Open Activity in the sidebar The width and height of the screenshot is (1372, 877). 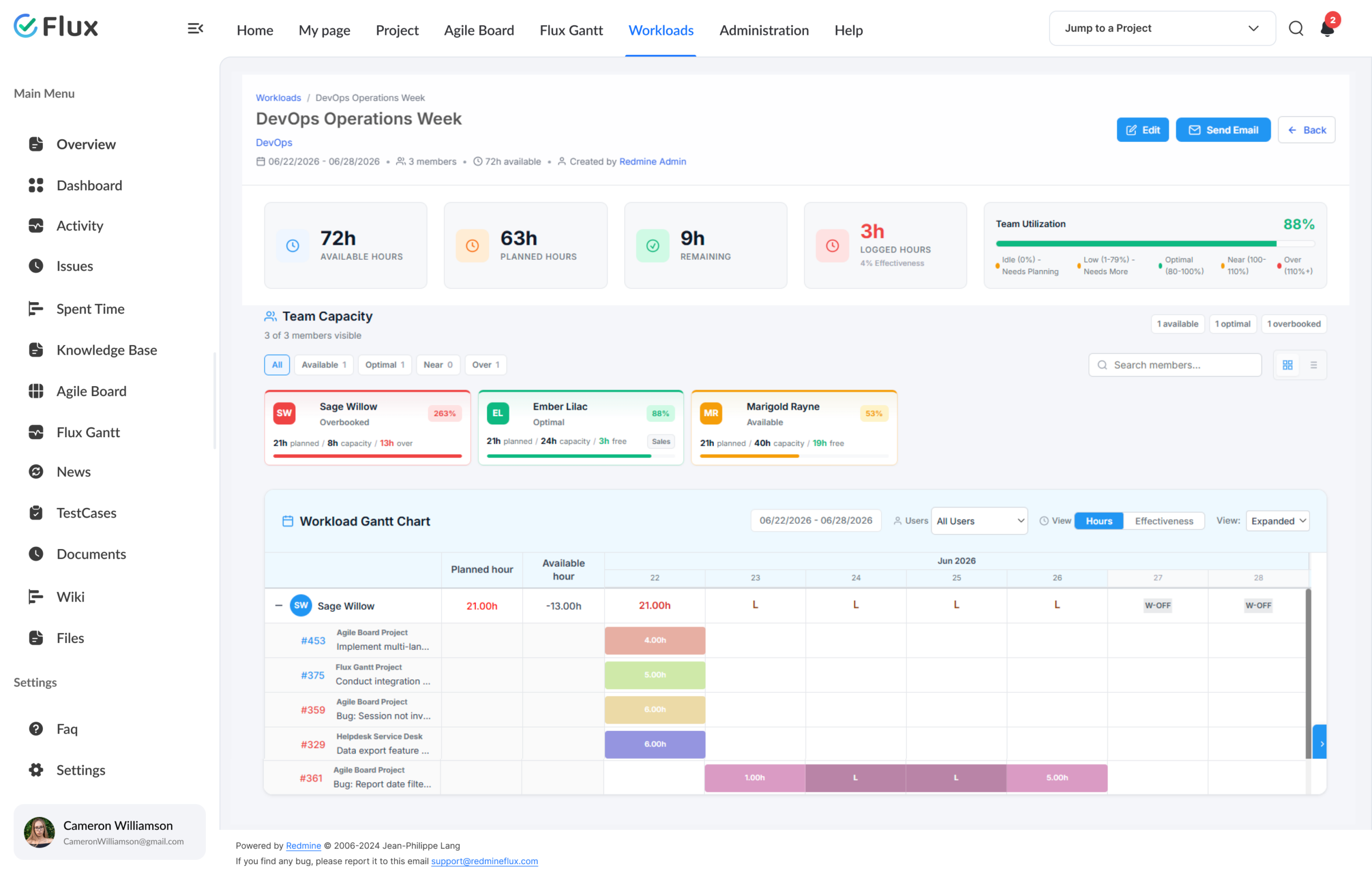click(x=80, y=226)
